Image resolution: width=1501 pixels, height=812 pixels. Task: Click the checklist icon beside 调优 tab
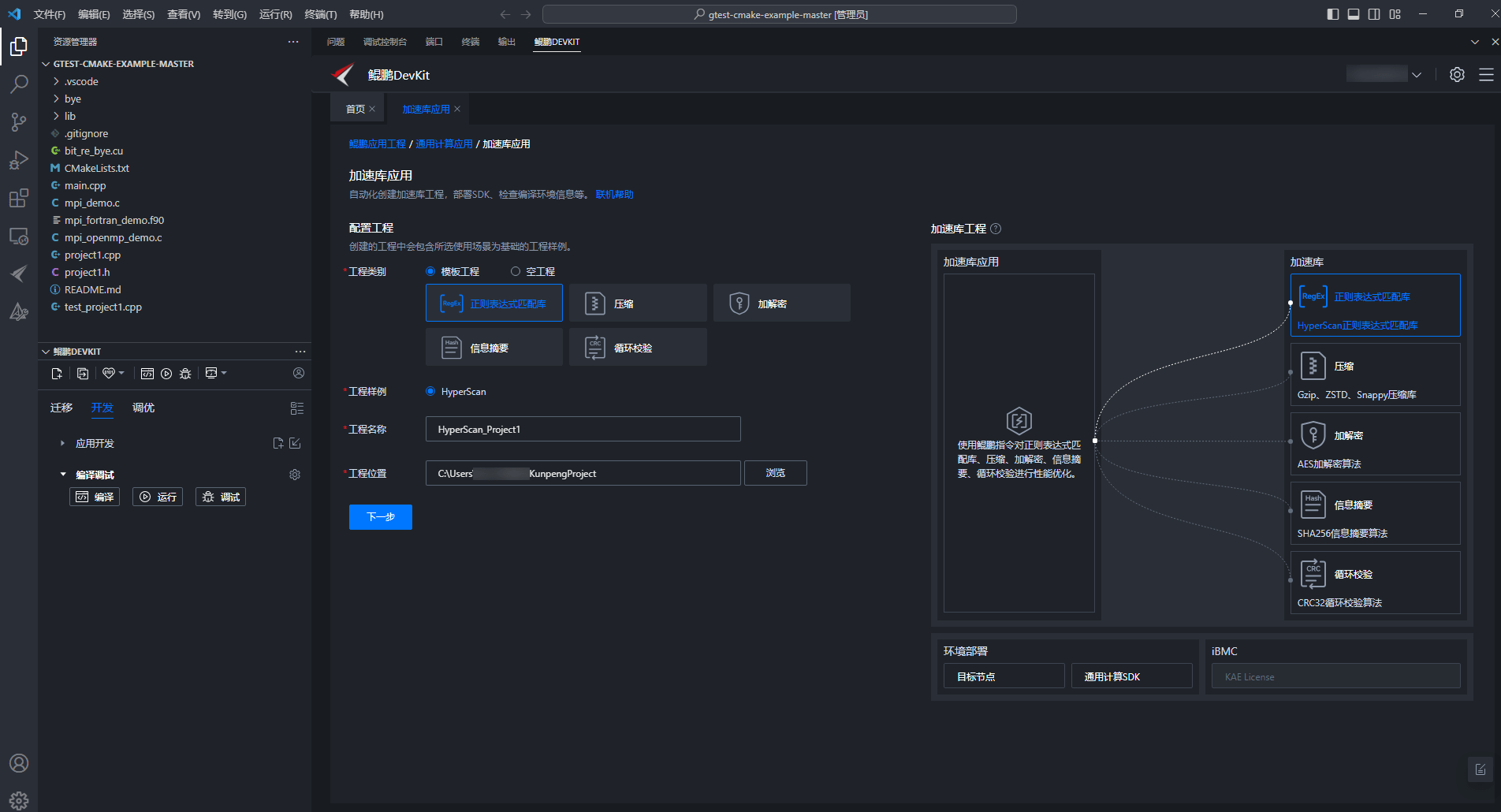coord(297,408)
